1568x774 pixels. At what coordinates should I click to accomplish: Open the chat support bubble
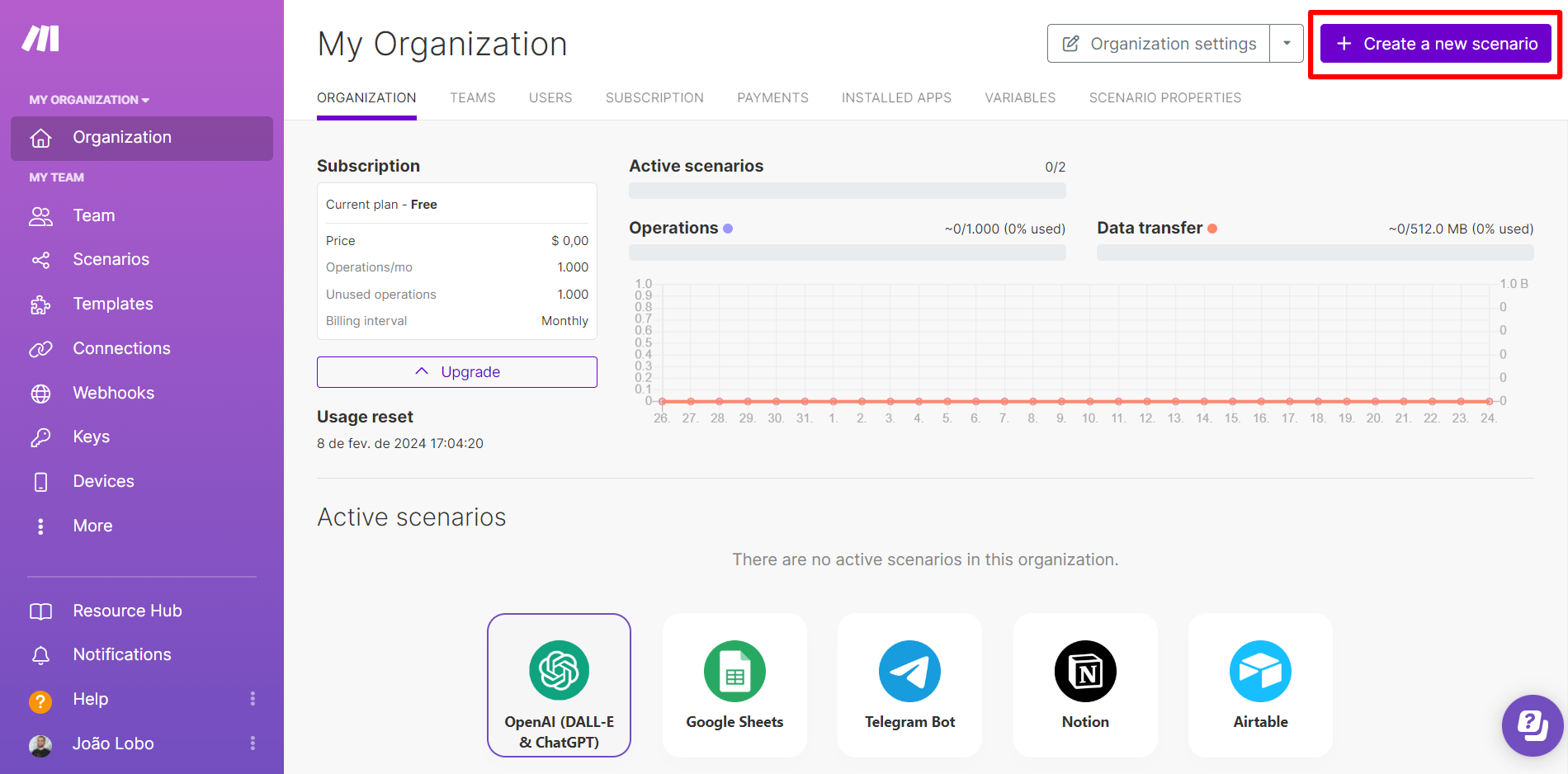(x=1533, y=725)
